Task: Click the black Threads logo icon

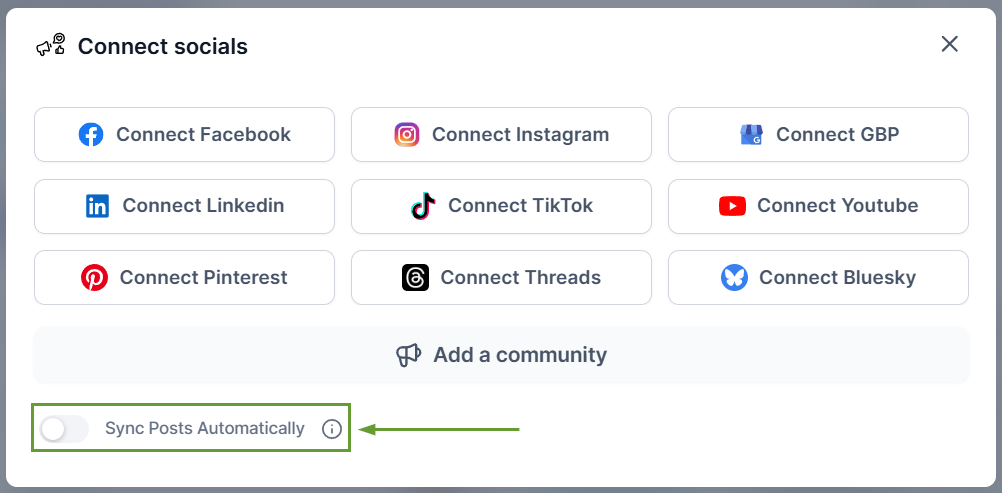Action: [415, 278]
